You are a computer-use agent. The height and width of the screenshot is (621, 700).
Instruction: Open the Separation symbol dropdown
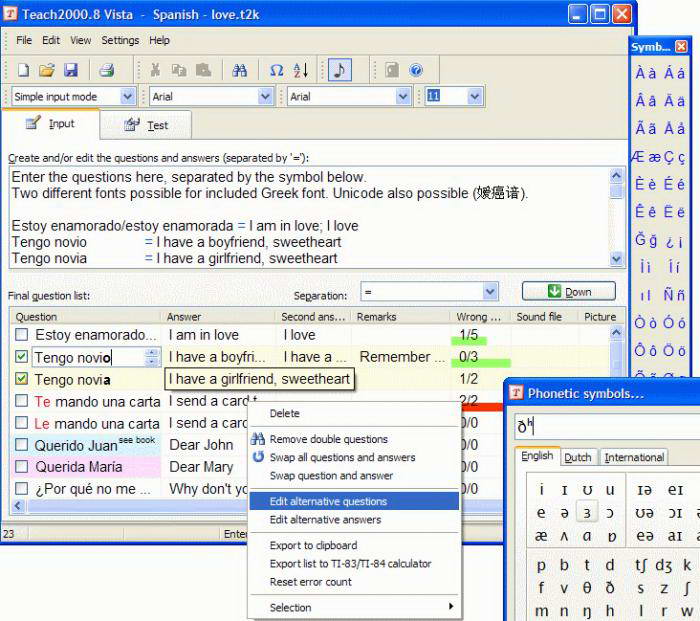[490, 292]
